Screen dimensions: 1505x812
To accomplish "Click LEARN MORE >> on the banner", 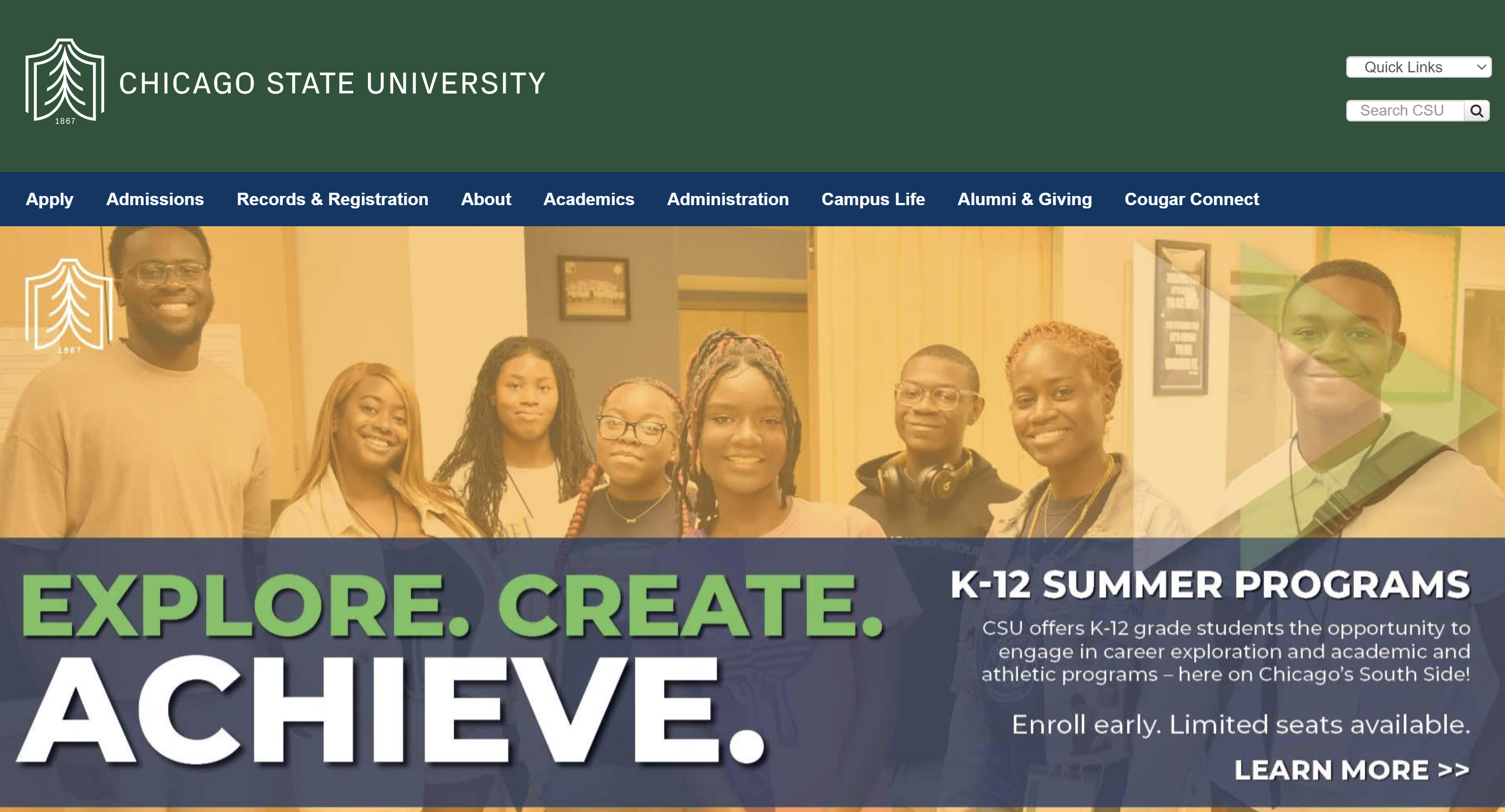I will [1352, 770].
